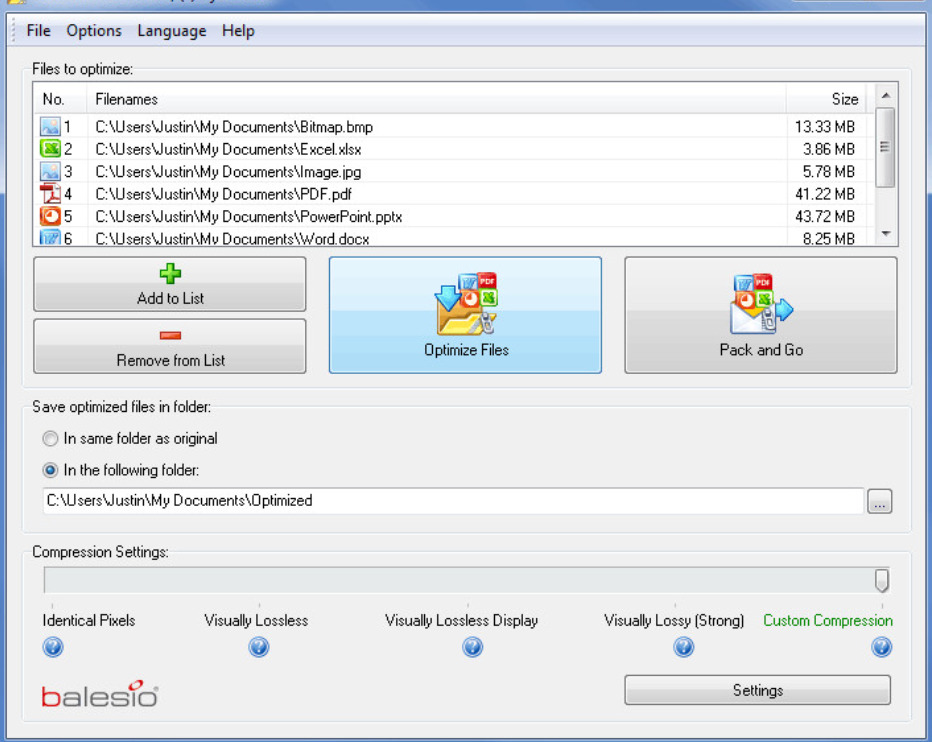Click the Bitmap.bmp file icon in list

coord(50,126)
